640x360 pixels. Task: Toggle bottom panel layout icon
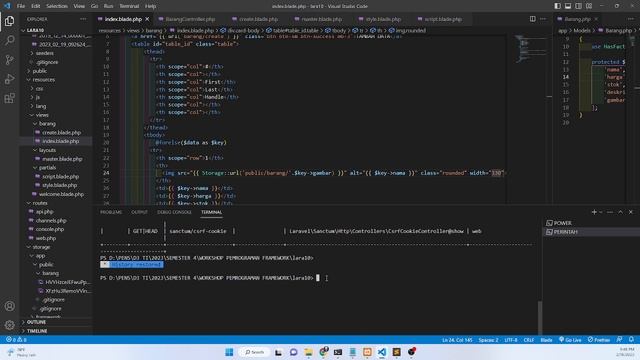[x=568, y=6]
